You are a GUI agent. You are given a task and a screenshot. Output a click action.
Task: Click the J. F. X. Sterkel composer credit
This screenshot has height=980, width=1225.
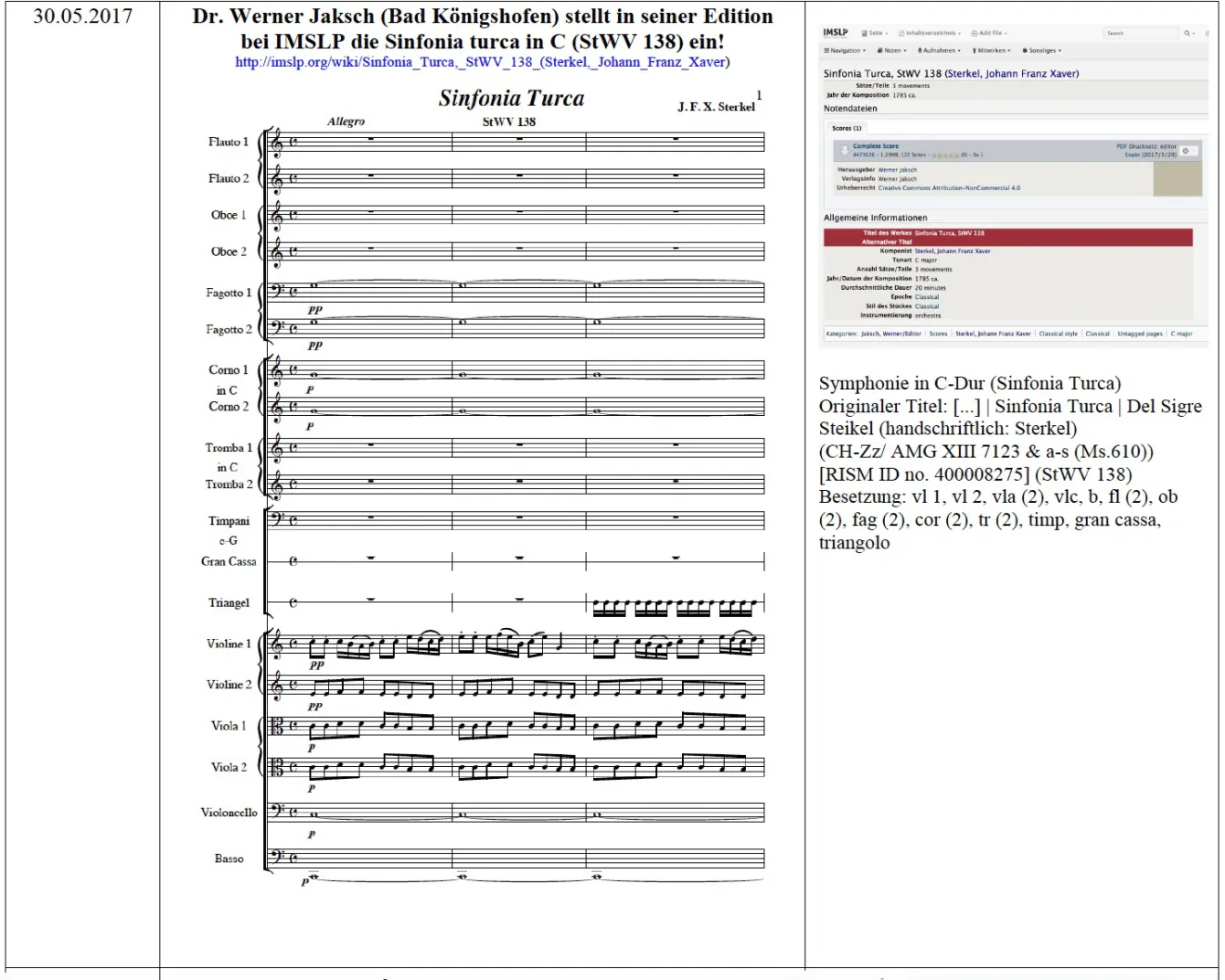(716, 107)
